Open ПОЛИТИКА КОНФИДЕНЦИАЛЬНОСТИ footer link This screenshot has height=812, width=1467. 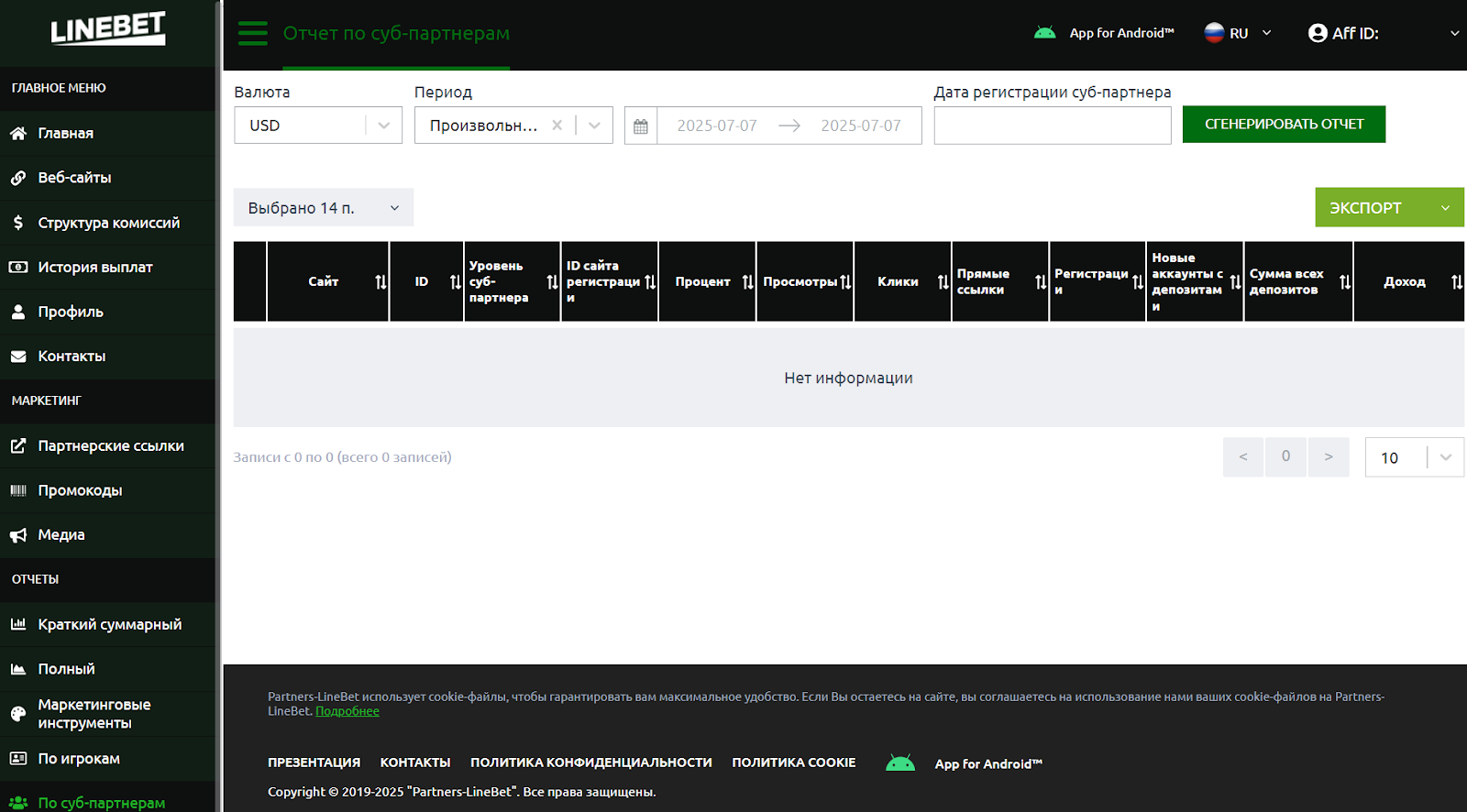pyautogui.click(x=591, y=763)
